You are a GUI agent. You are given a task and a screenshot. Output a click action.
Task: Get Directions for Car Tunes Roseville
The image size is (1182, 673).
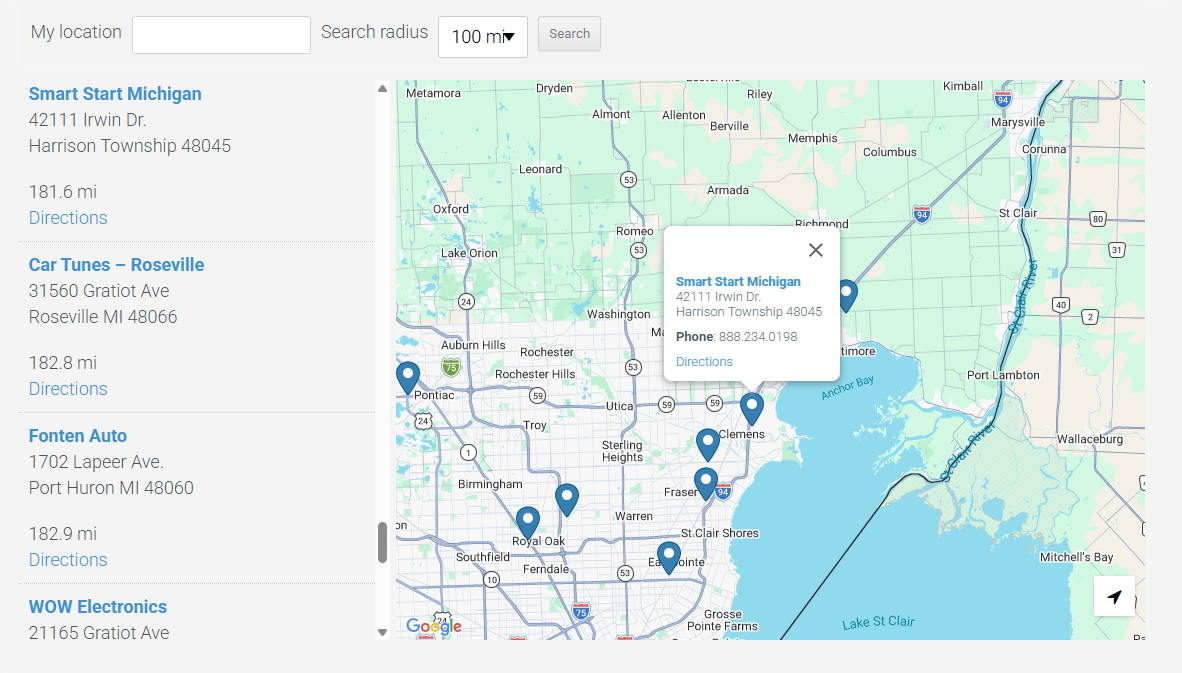coord(68,389)
